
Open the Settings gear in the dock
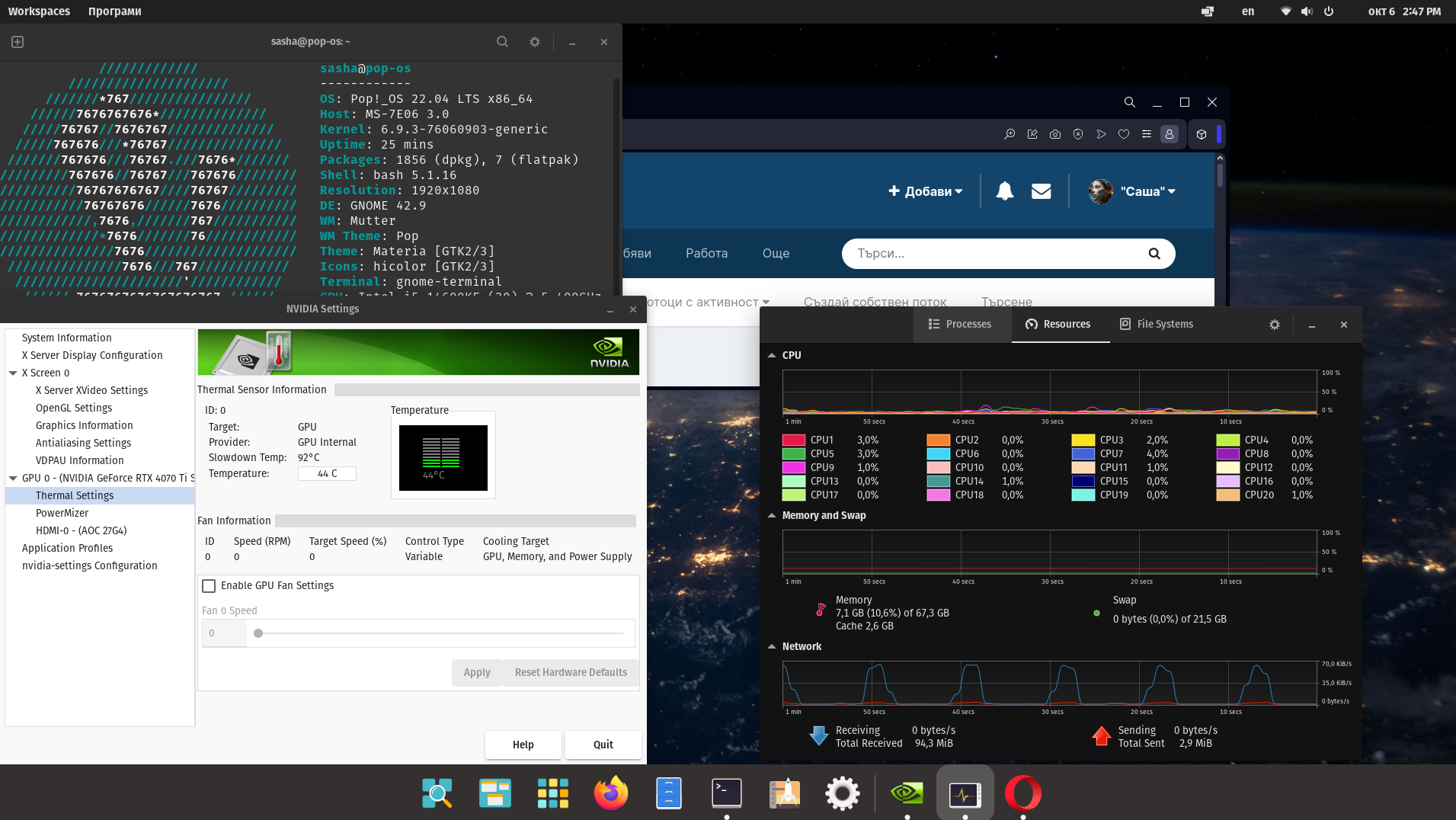pos(843,793)
